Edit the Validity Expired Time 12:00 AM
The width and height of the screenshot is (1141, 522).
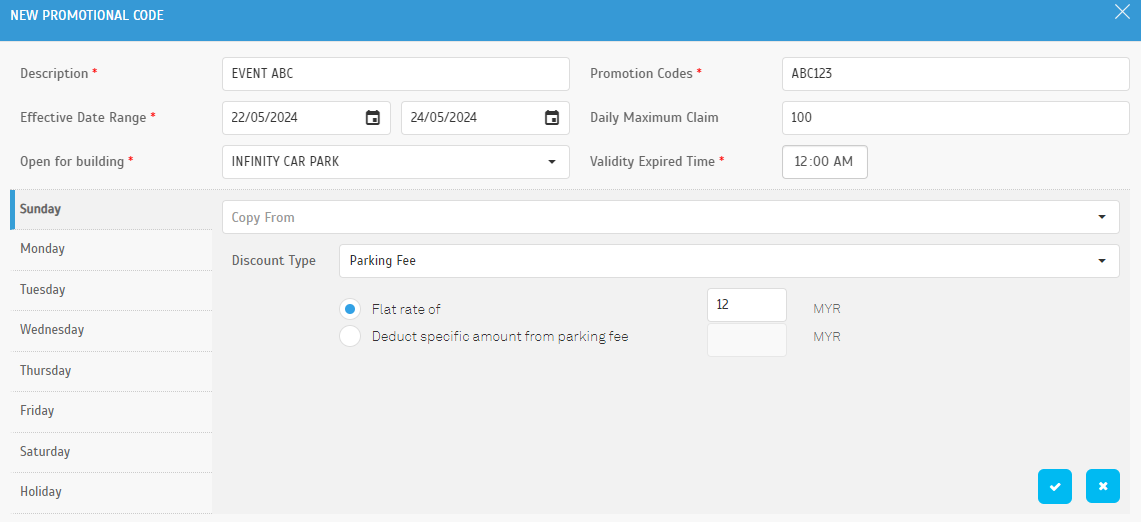[x=824, y=162]
